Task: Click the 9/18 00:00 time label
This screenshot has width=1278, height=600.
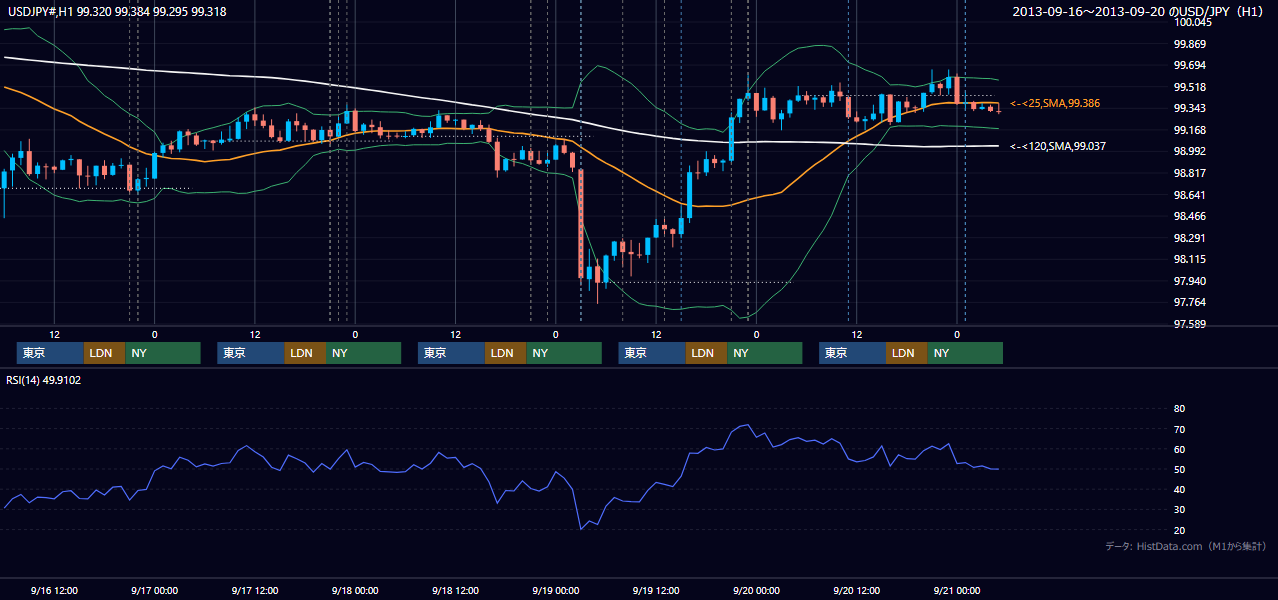Action: tap(355, 590)
